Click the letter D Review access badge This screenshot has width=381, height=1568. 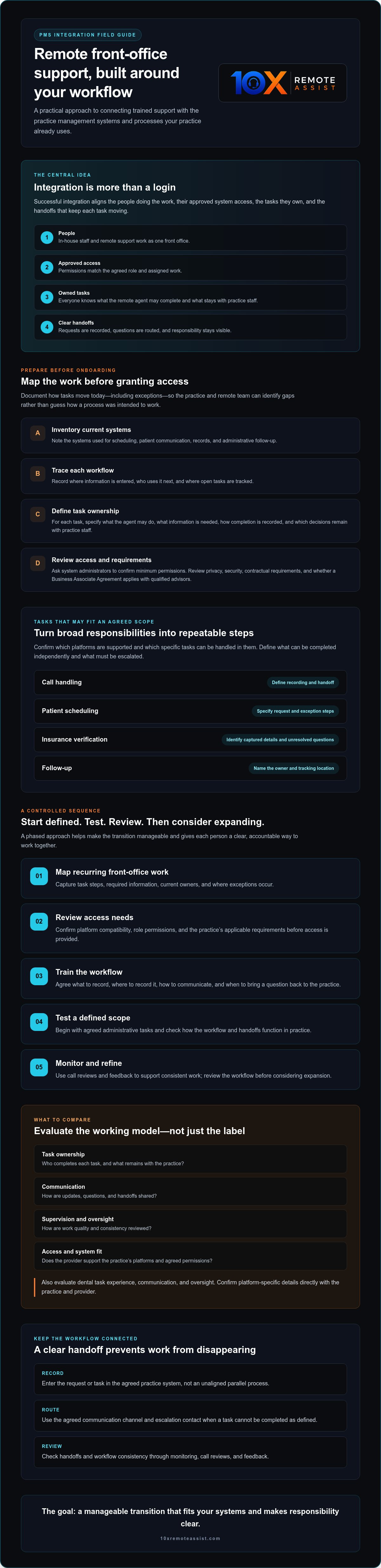coord(38,563)
